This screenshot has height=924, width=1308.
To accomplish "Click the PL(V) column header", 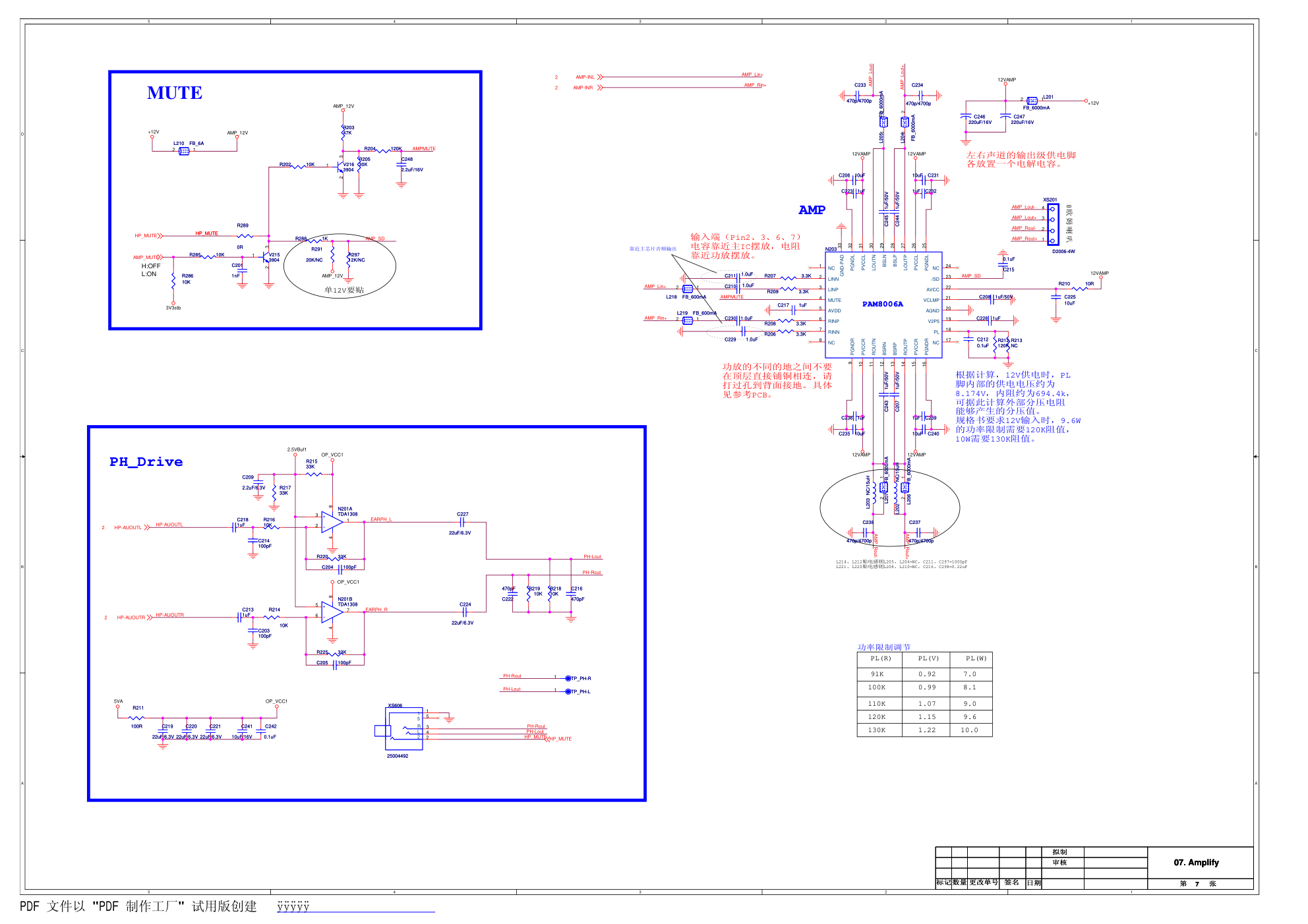I will (x=928, y=658).
